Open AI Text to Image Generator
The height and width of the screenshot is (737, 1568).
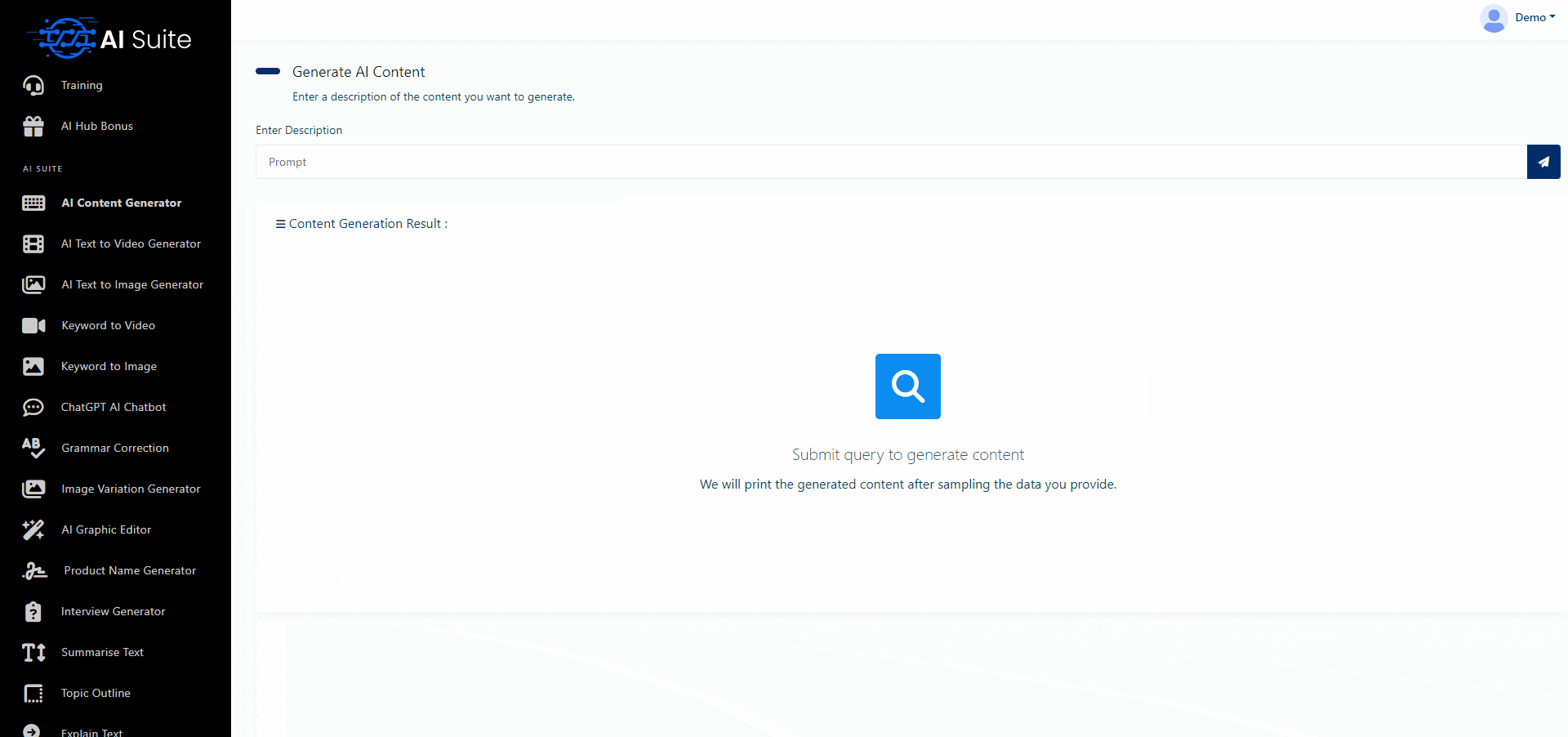tap(132, 284)
